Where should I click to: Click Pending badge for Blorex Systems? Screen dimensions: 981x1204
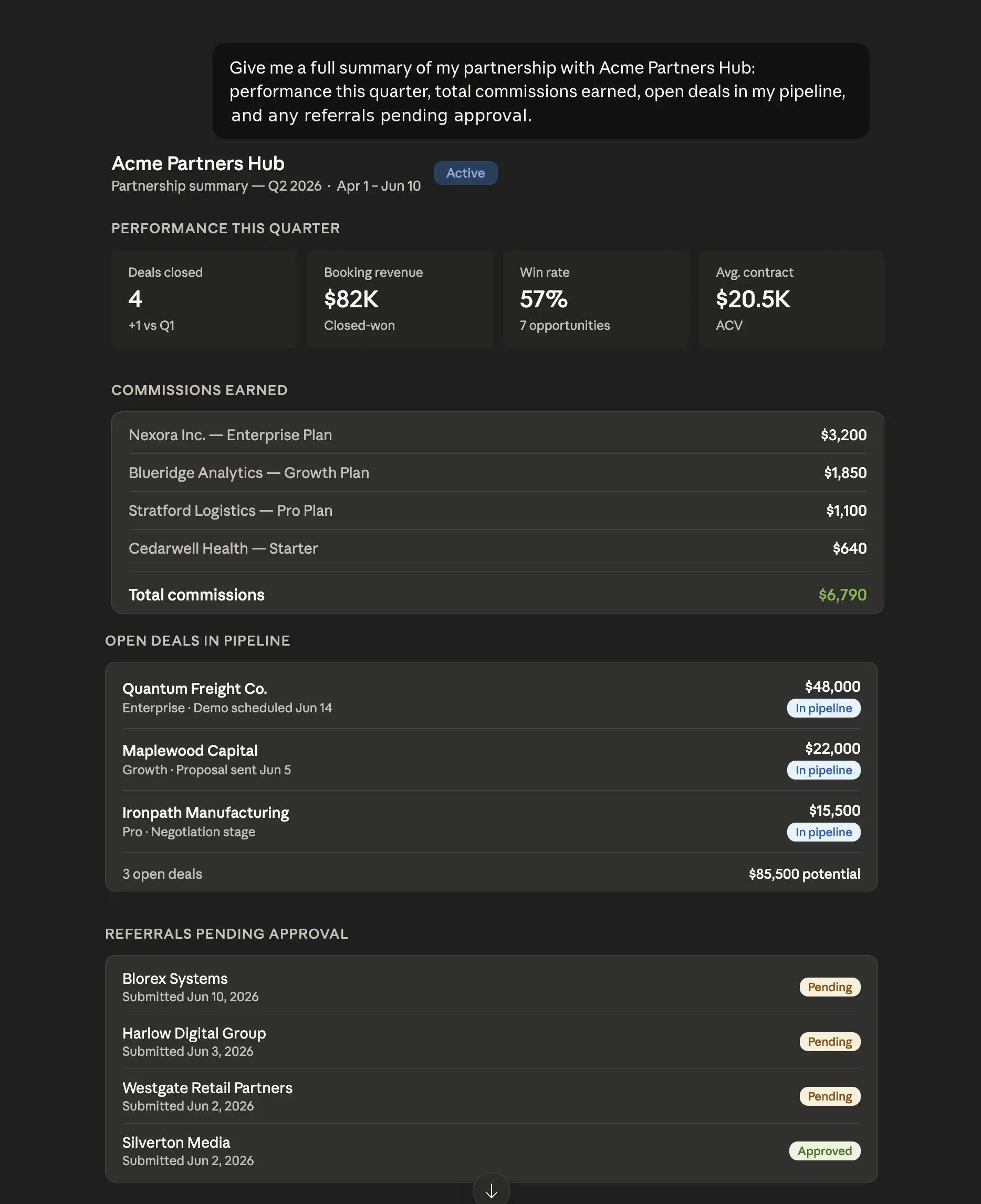click(830, 987)
